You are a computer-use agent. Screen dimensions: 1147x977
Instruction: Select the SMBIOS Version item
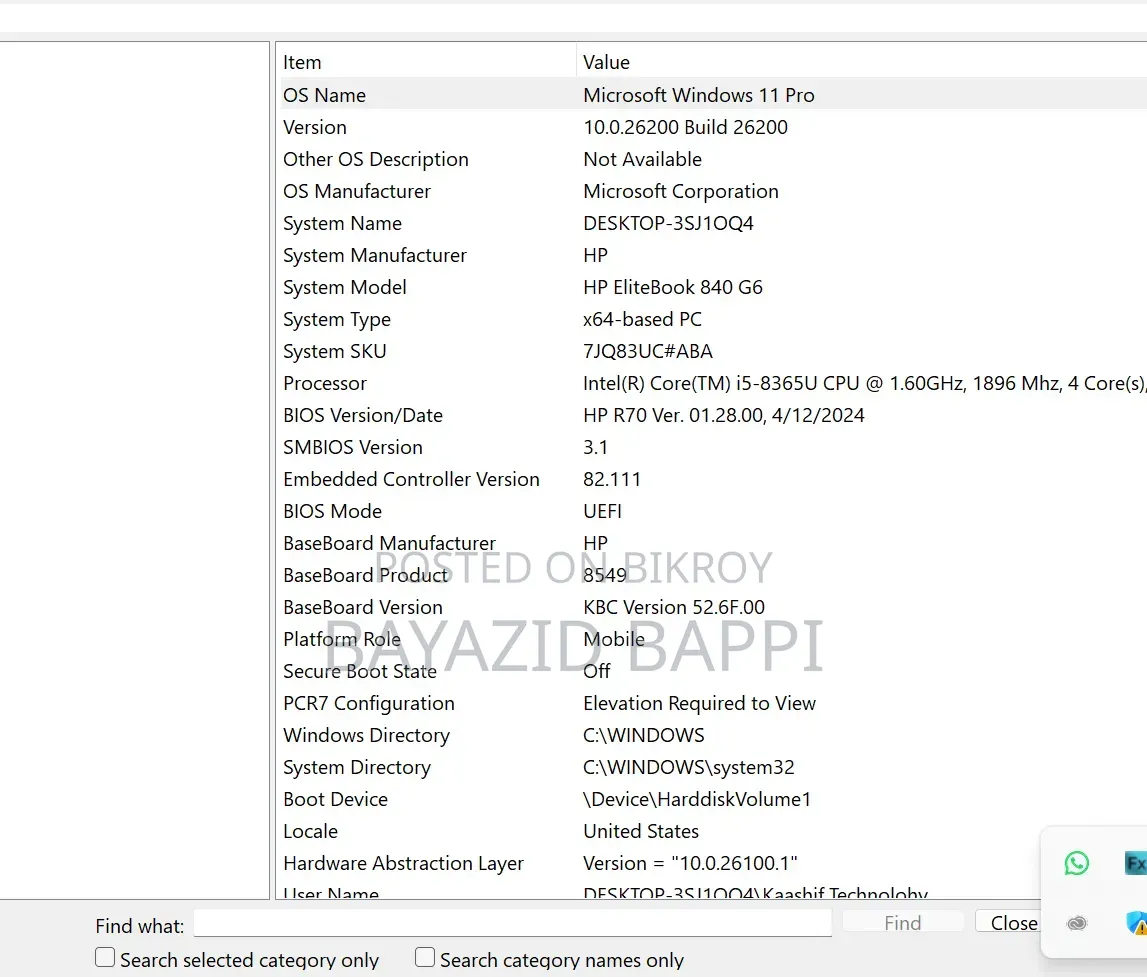click(353, 448)
